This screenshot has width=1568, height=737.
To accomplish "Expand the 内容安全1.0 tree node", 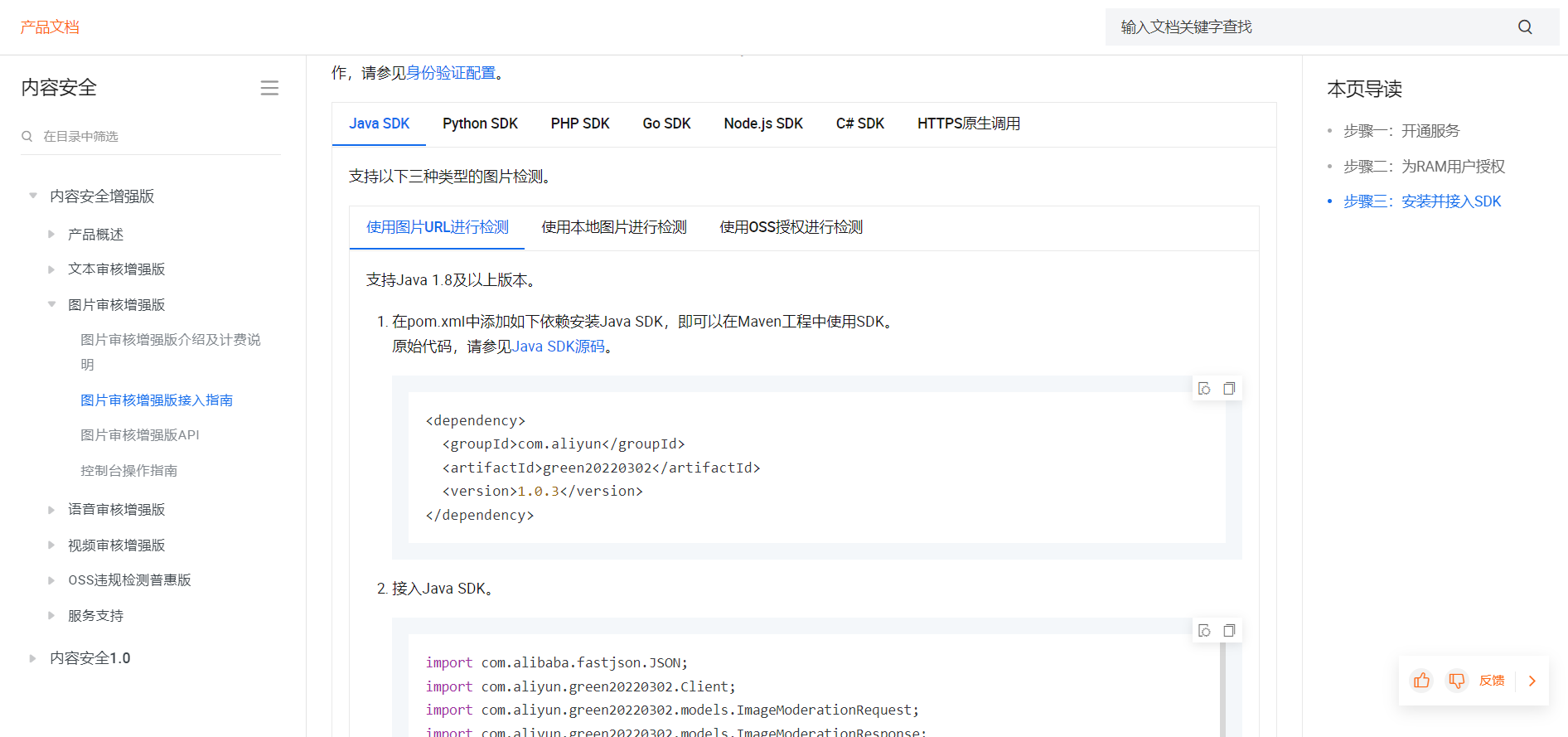I will 33,658.
